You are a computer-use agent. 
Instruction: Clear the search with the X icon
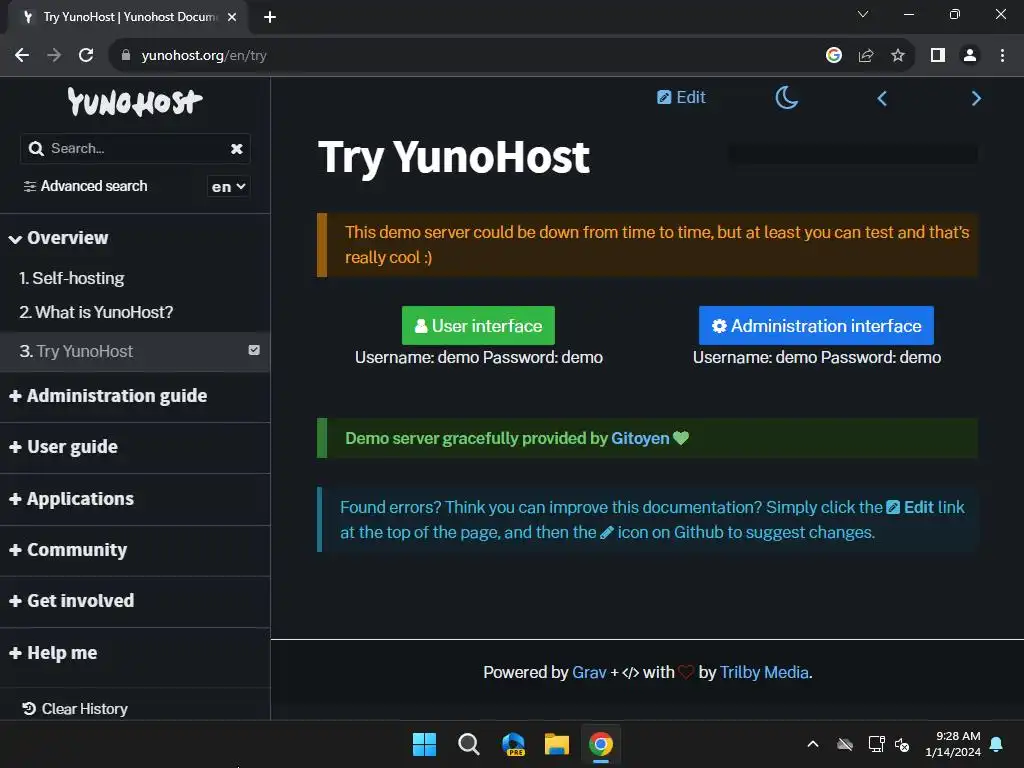(x=236, y=149)
